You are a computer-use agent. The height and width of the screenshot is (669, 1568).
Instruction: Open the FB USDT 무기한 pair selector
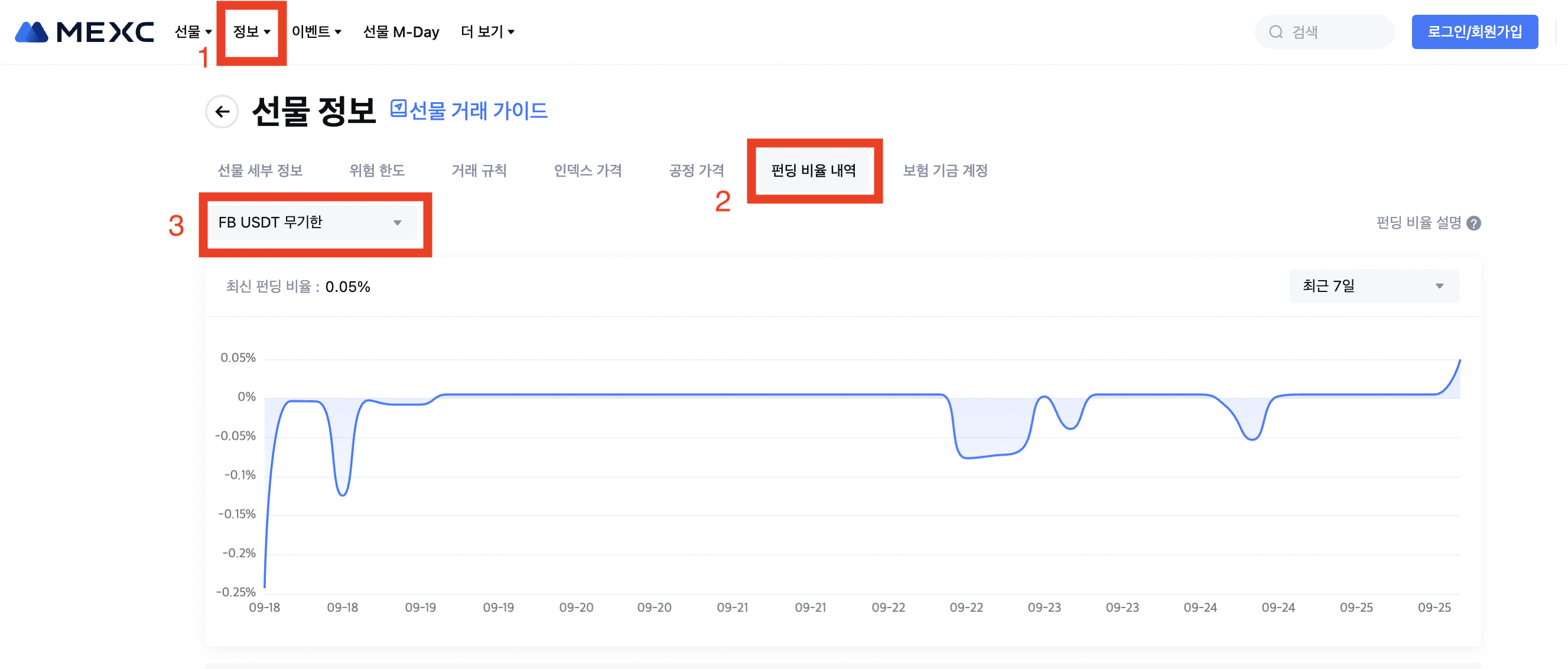[x=311, y=223]
